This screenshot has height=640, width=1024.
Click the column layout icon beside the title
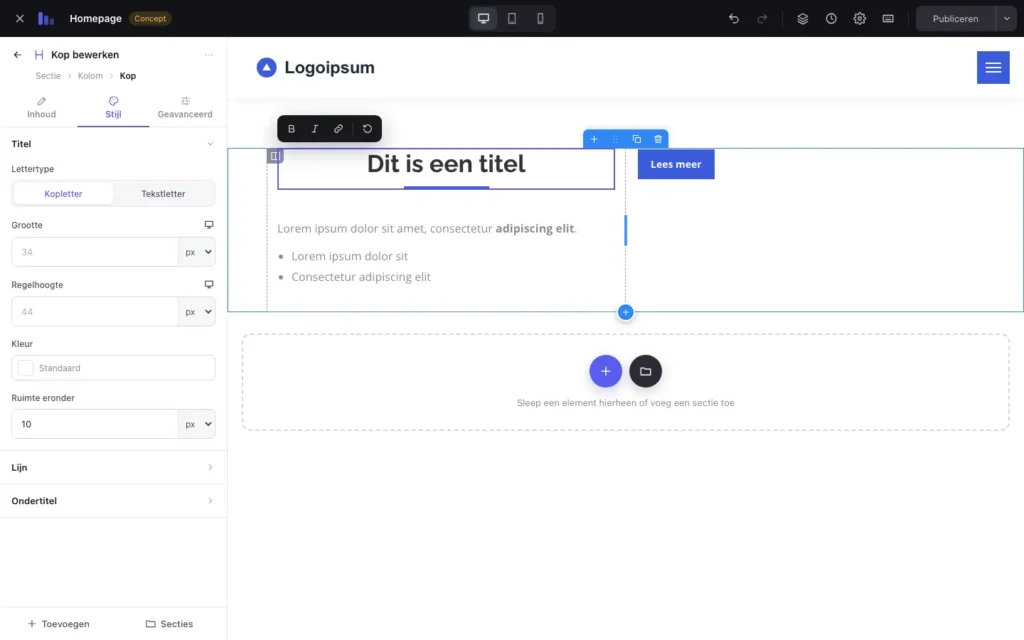pos(275,156)
